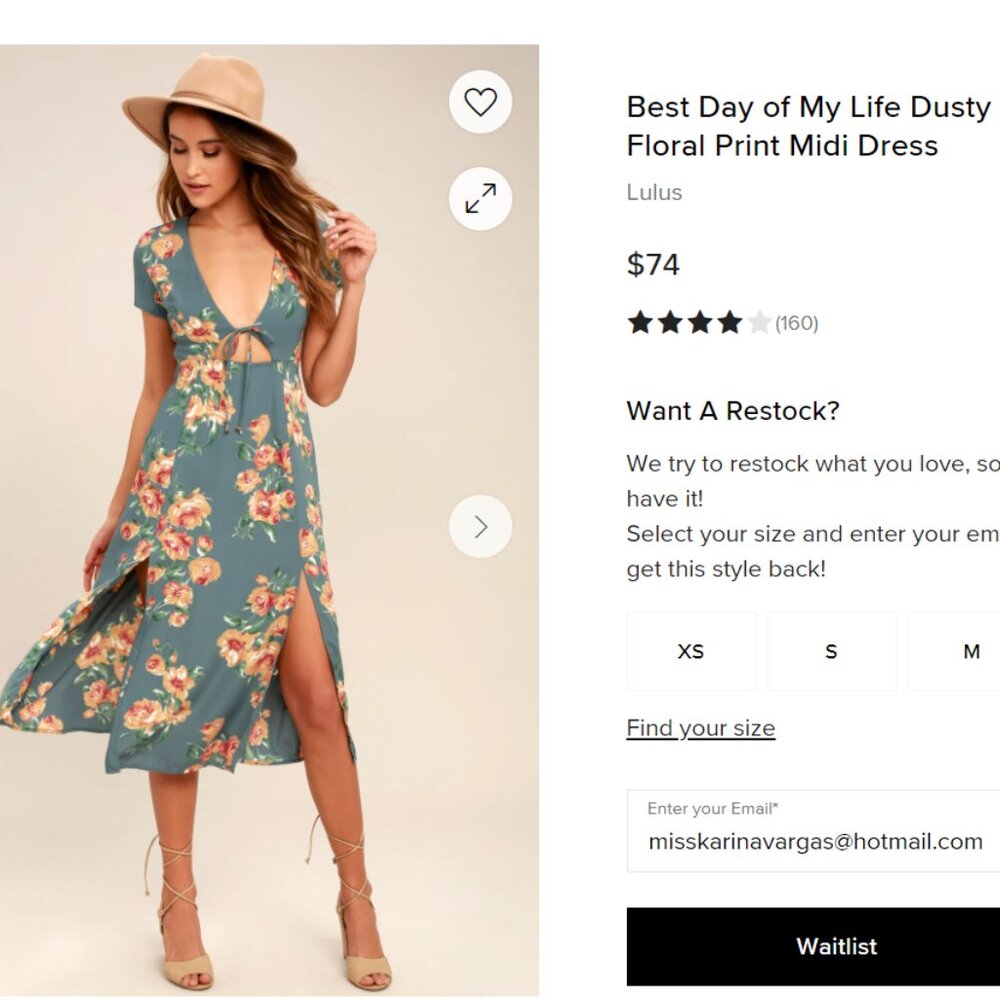Open the Find your size guide
The height and width of the screenshot is (1000, 1000).
click(699, 728)
